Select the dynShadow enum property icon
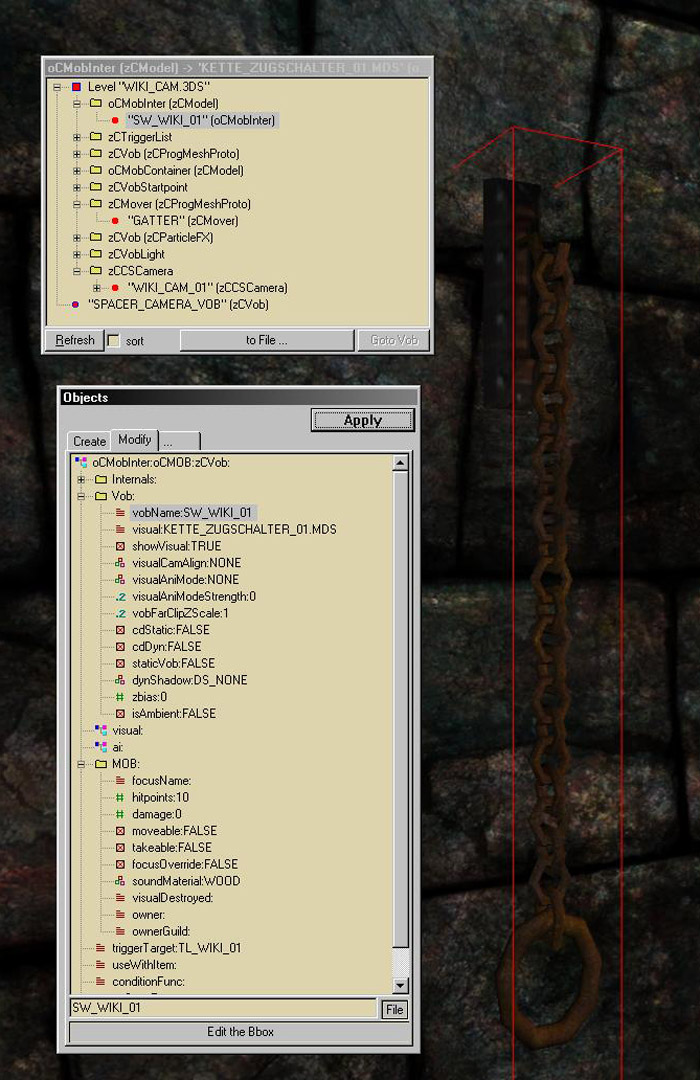This screenshot has width=700, height=1080. point(120,680)
